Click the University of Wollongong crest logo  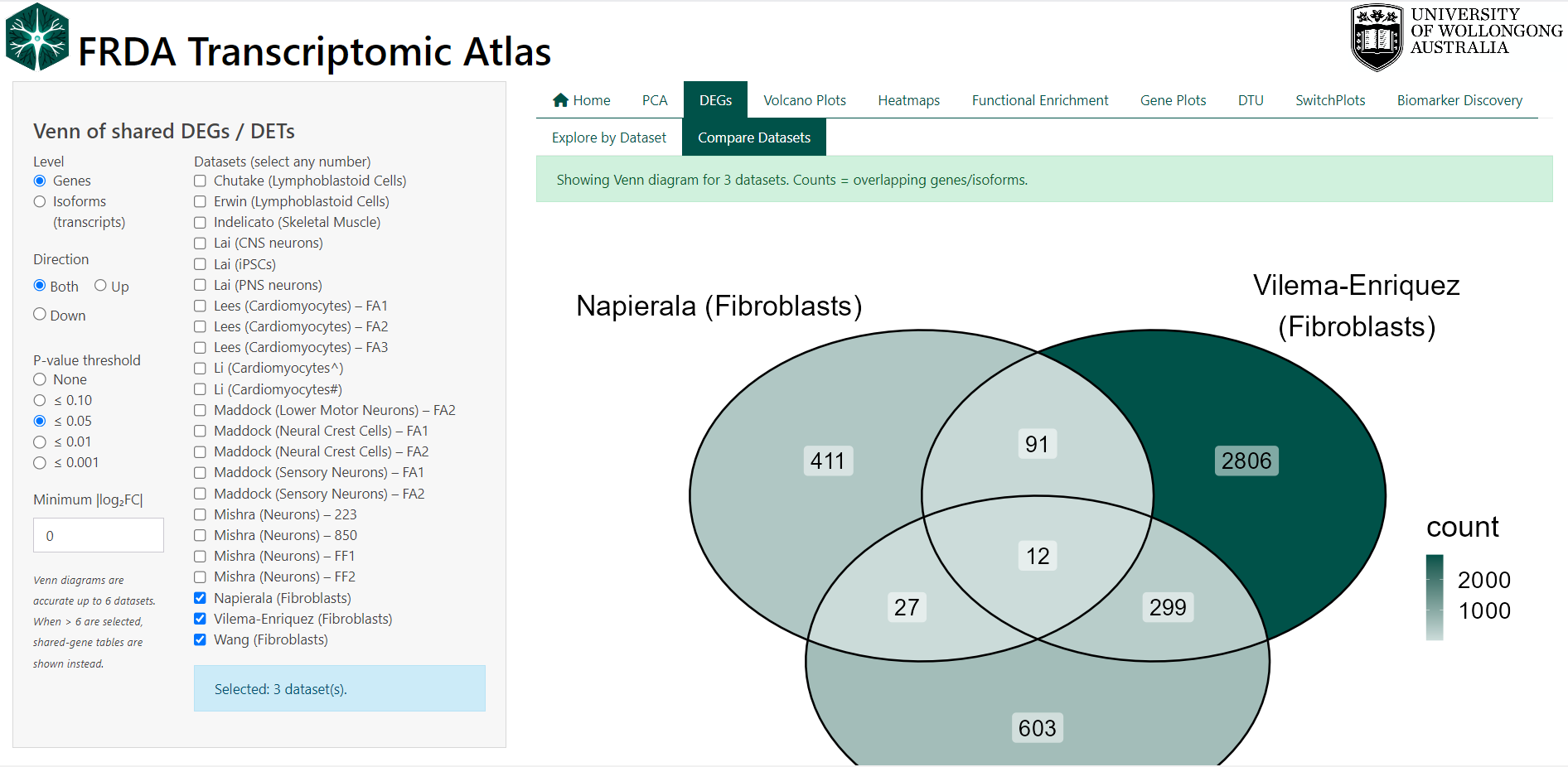coord(1376,37)
